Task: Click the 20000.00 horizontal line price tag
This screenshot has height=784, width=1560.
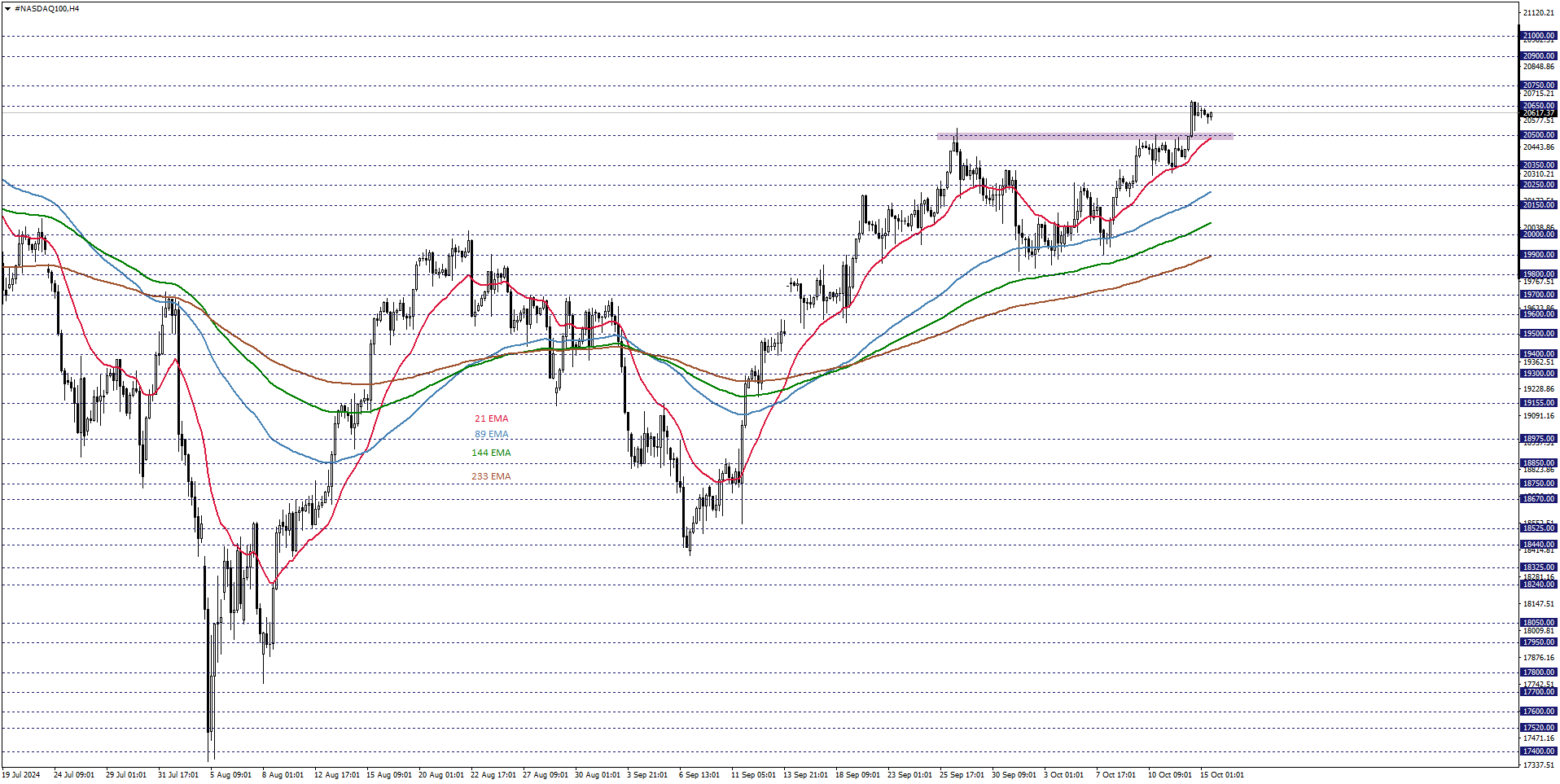Action: point(1538,234)
